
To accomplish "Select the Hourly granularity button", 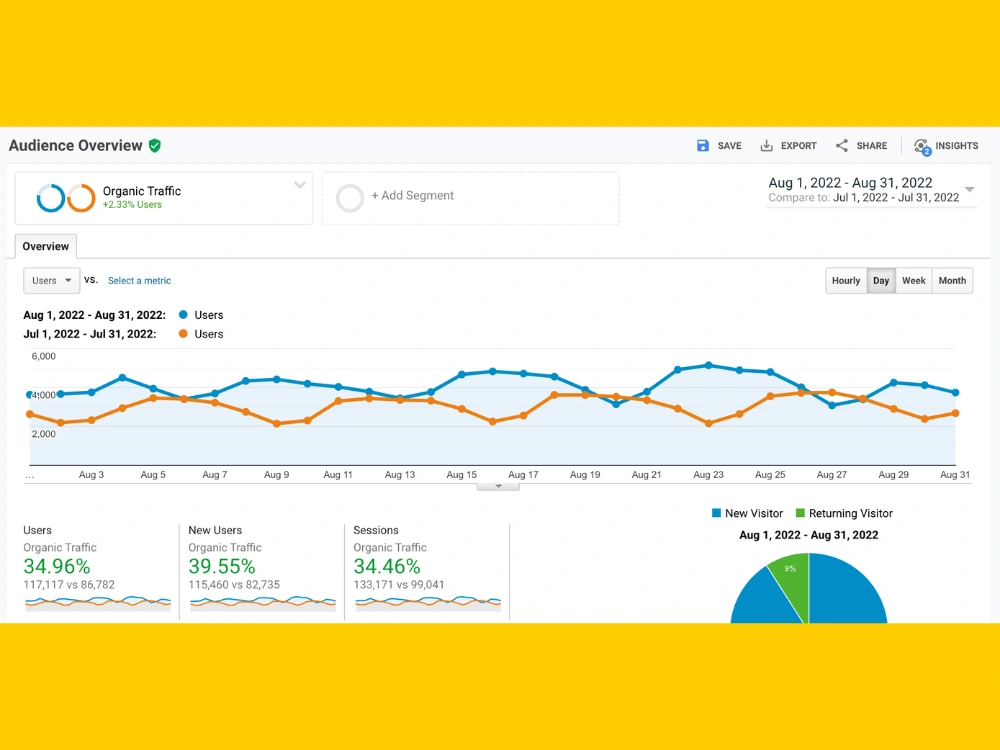I will (x=846, y=281).
